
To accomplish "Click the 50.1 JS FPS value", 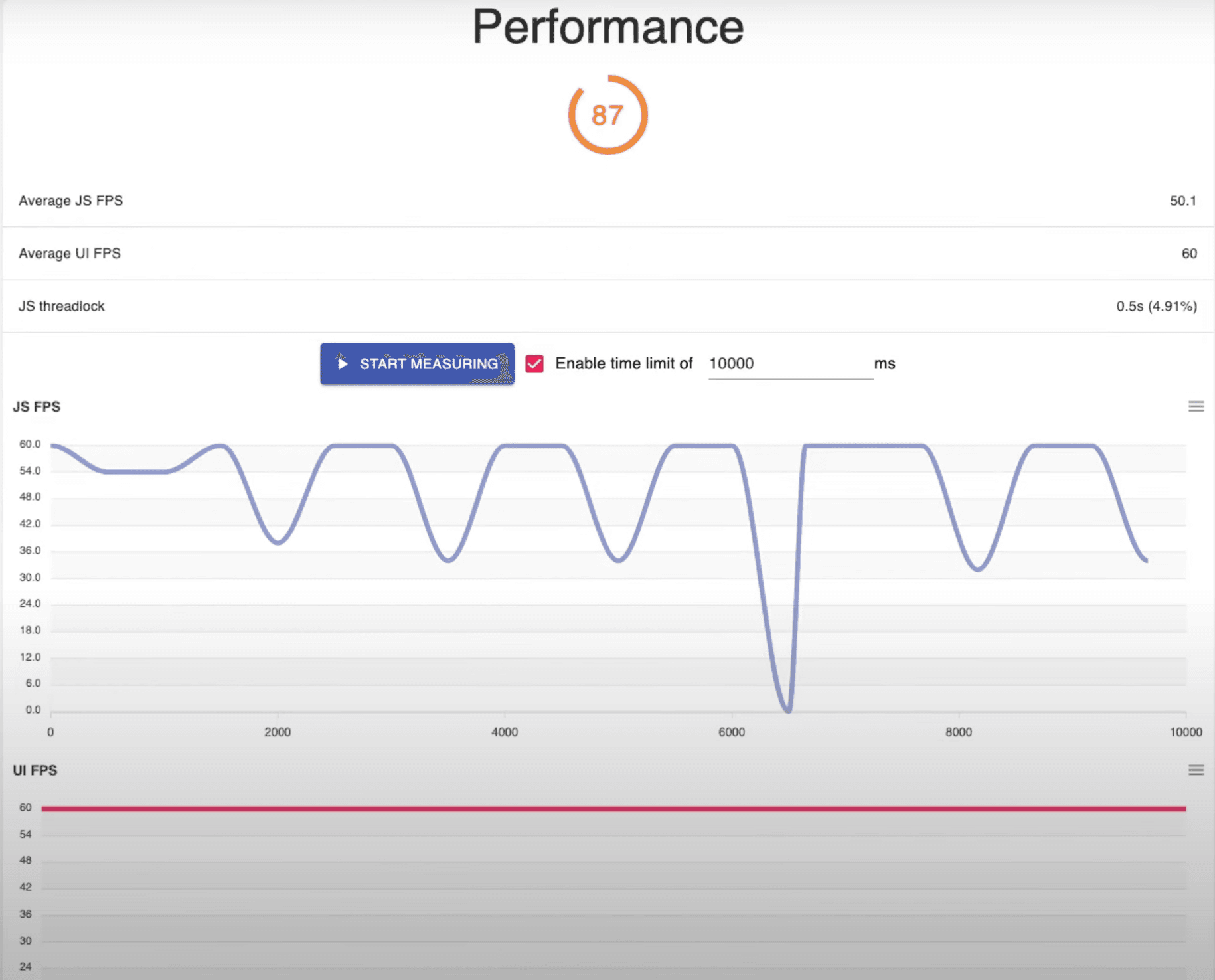I will click(1184, 201).
